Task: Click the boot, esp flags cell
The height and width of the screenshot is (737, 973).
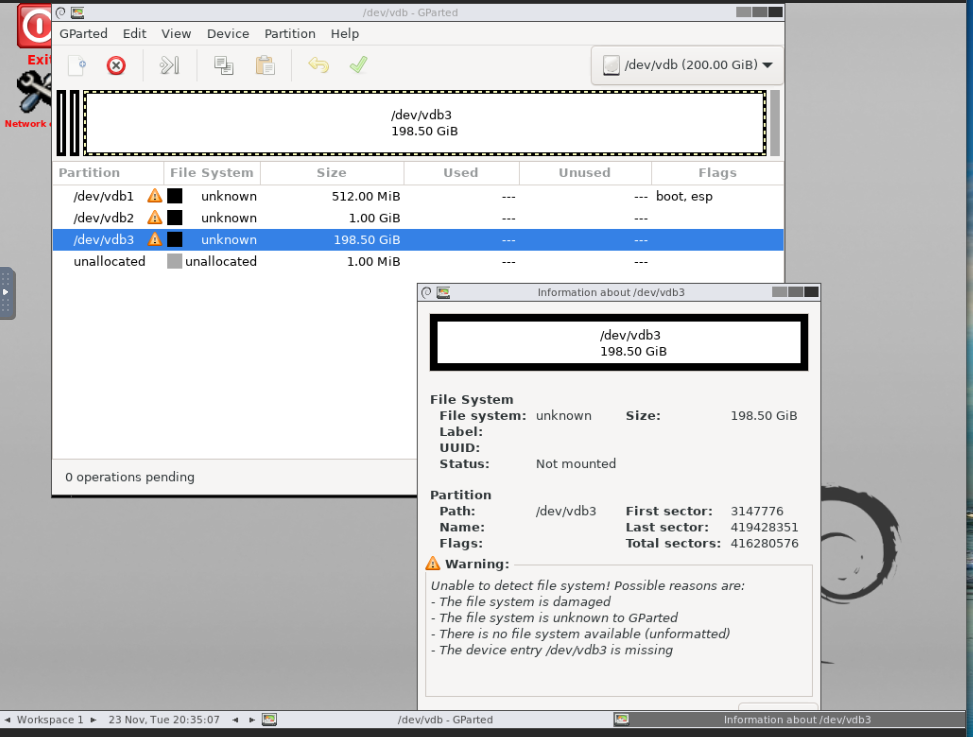Action: pos(684,196)
